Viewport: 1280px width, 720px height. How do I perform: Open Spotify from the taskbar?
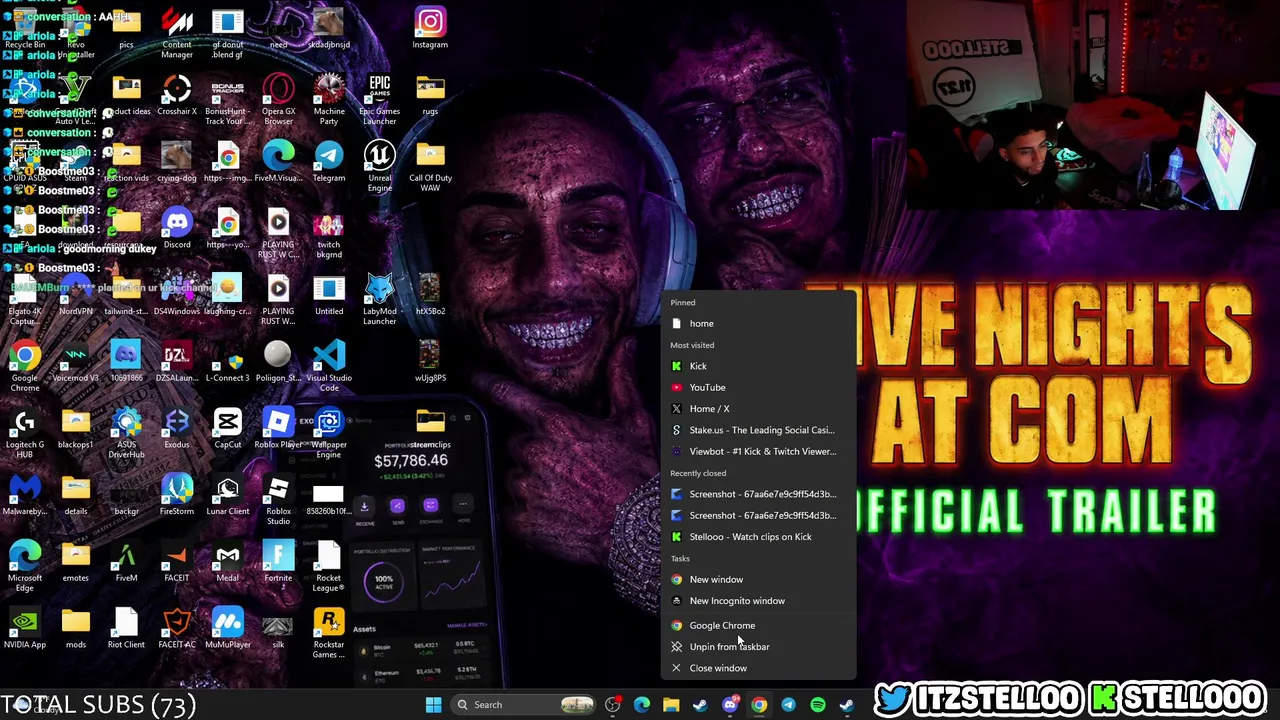[818, 705]
